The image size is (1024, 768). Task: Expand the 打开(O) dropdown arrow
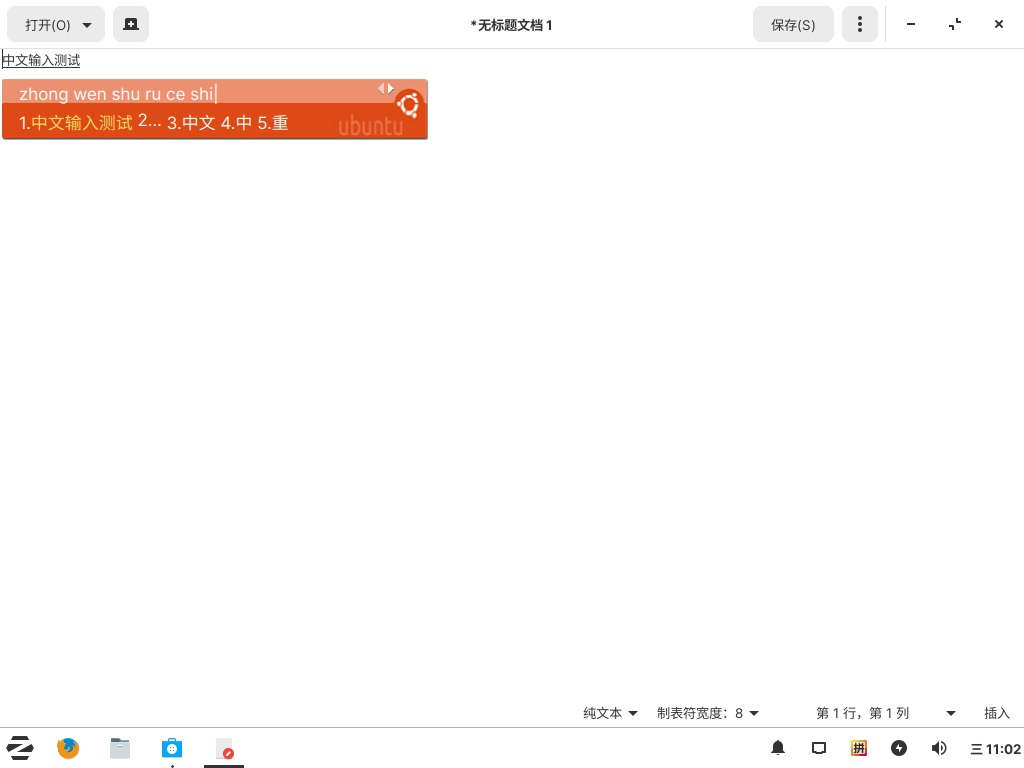click(87, 24)
